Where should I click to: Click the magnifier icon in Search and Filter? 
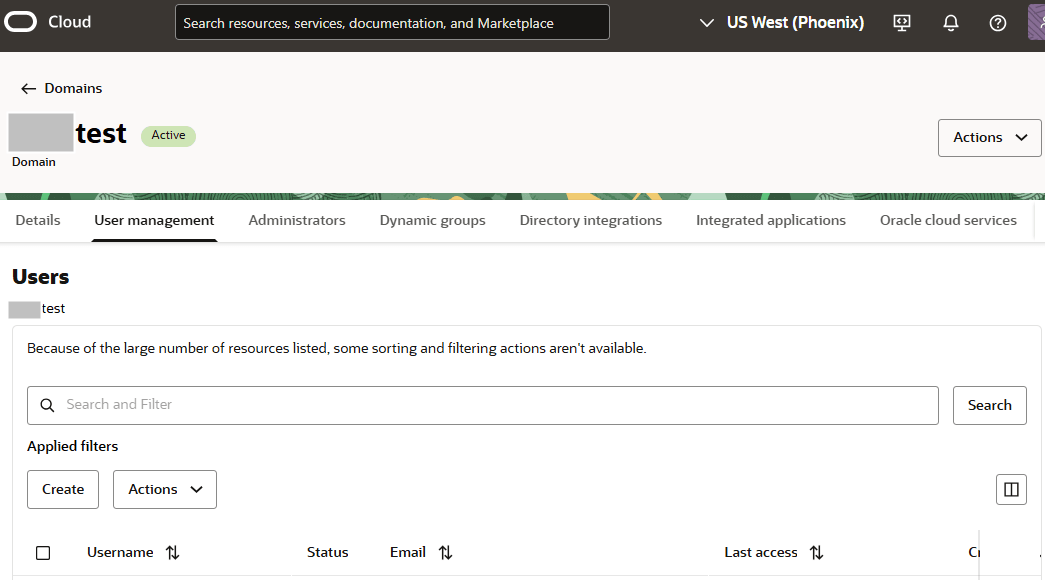click(x=47, y=405)
